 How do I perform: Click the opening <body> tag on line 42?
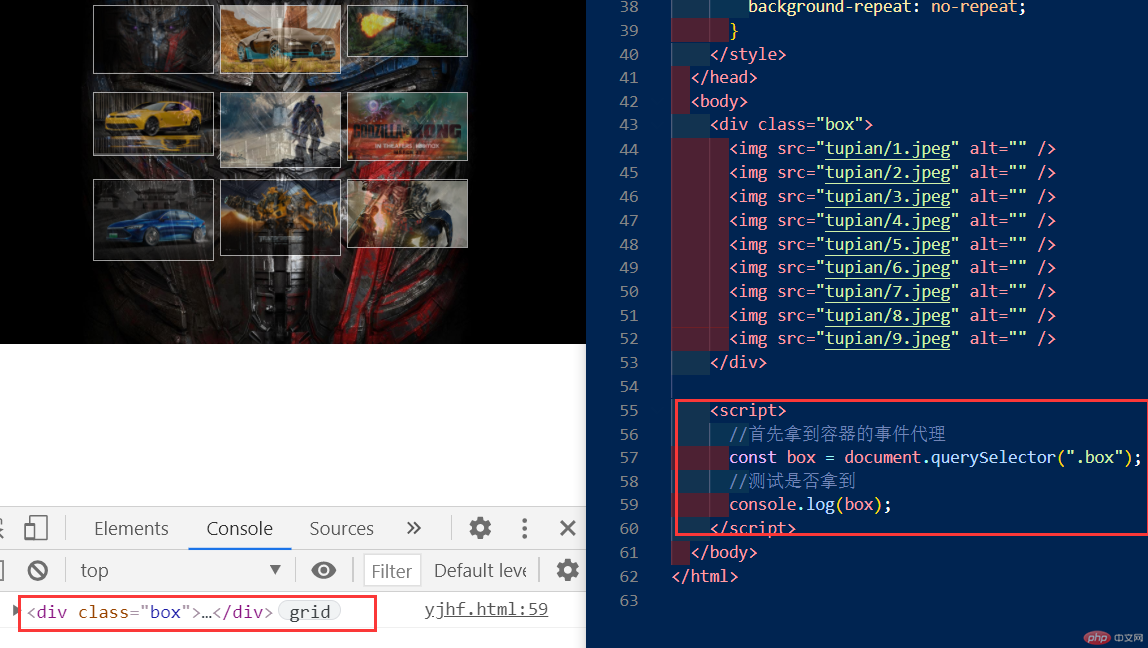tap(719, 101)
